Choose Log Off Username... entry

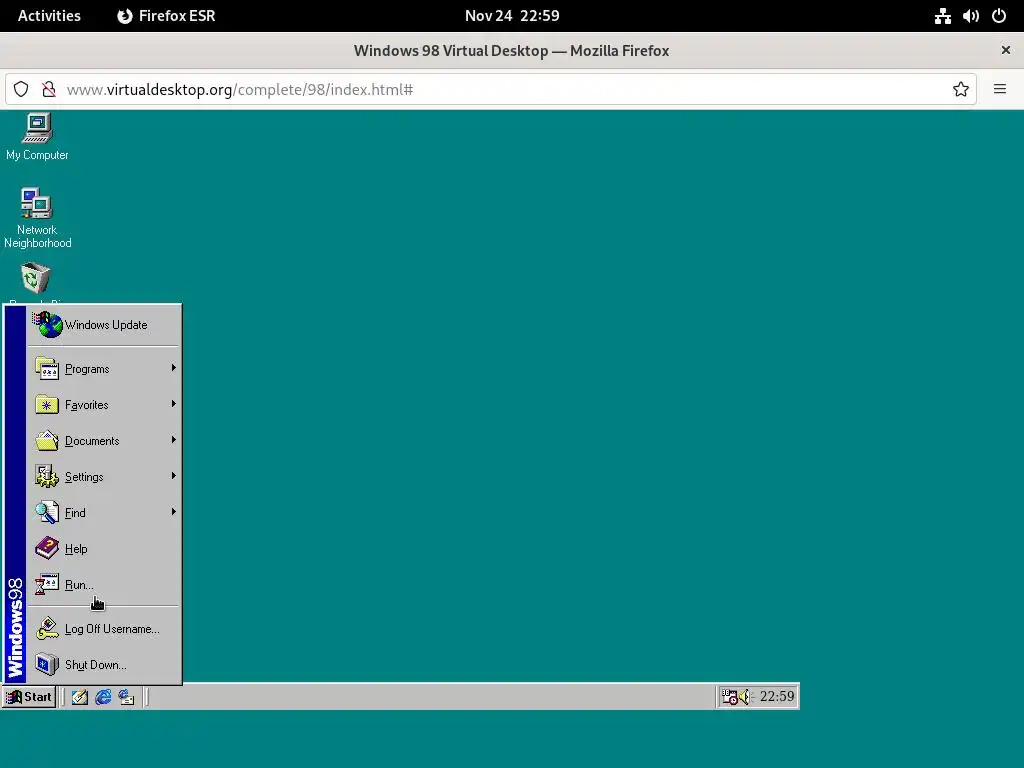[104, 629]
